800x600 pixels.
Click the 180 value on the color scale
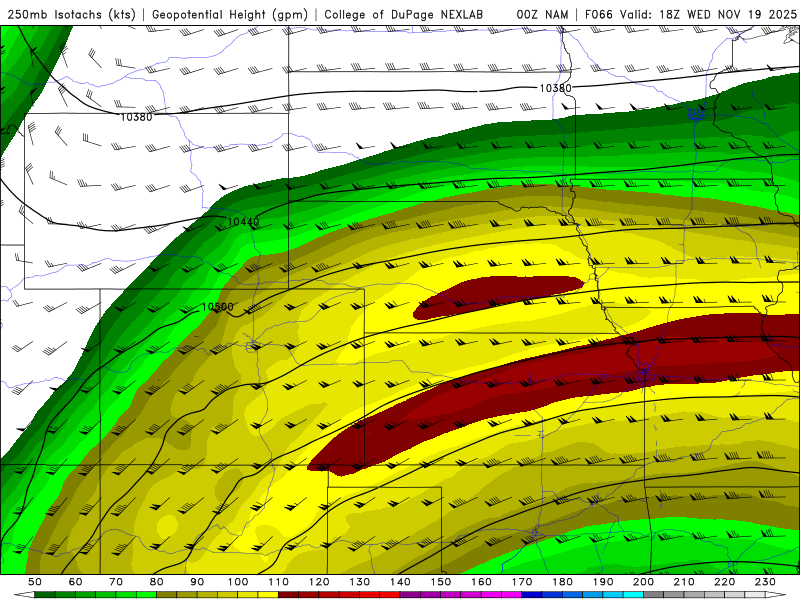coord(562,582)
